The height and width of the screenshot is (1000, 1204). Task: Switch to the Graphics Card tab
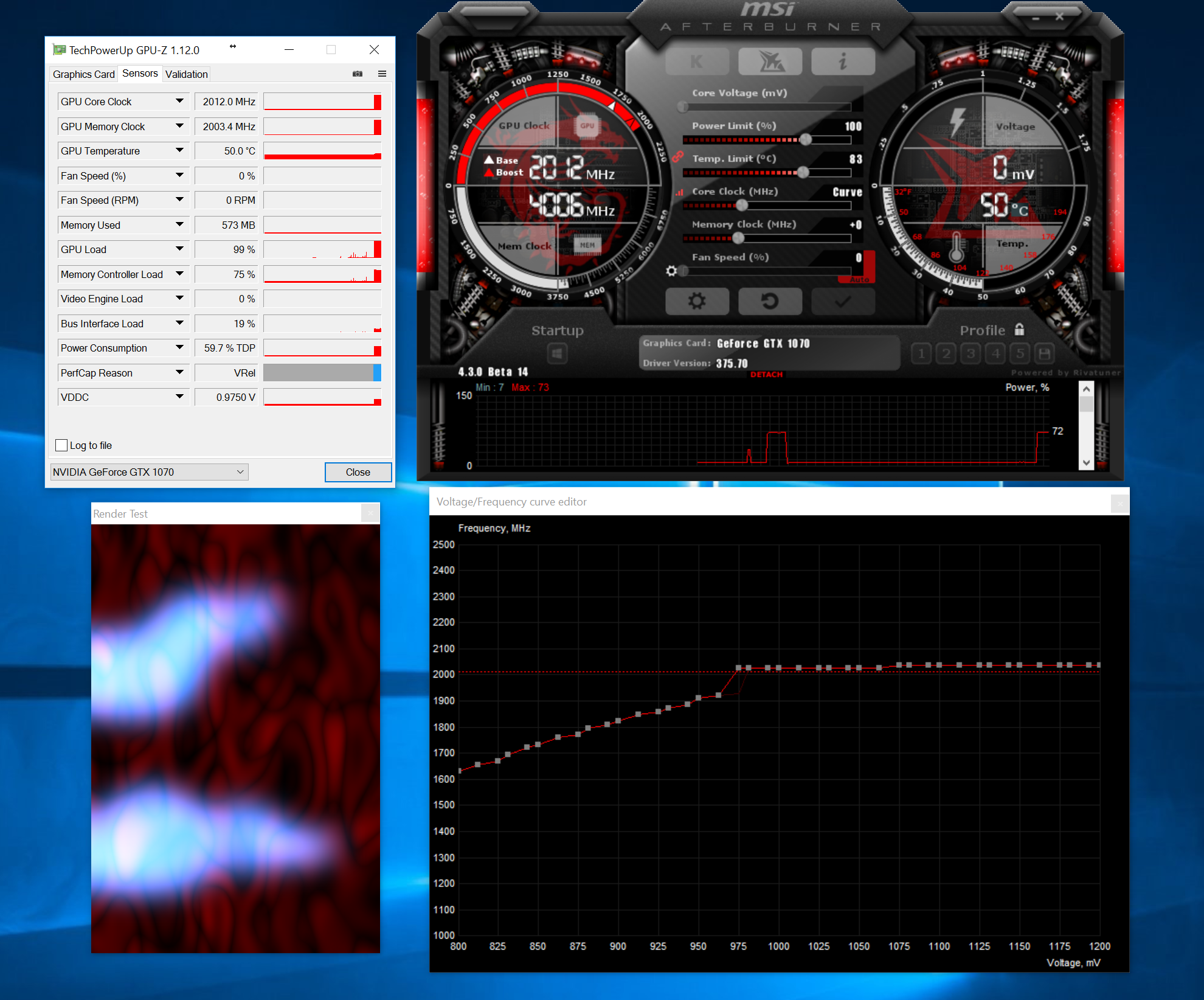(83, 74)
